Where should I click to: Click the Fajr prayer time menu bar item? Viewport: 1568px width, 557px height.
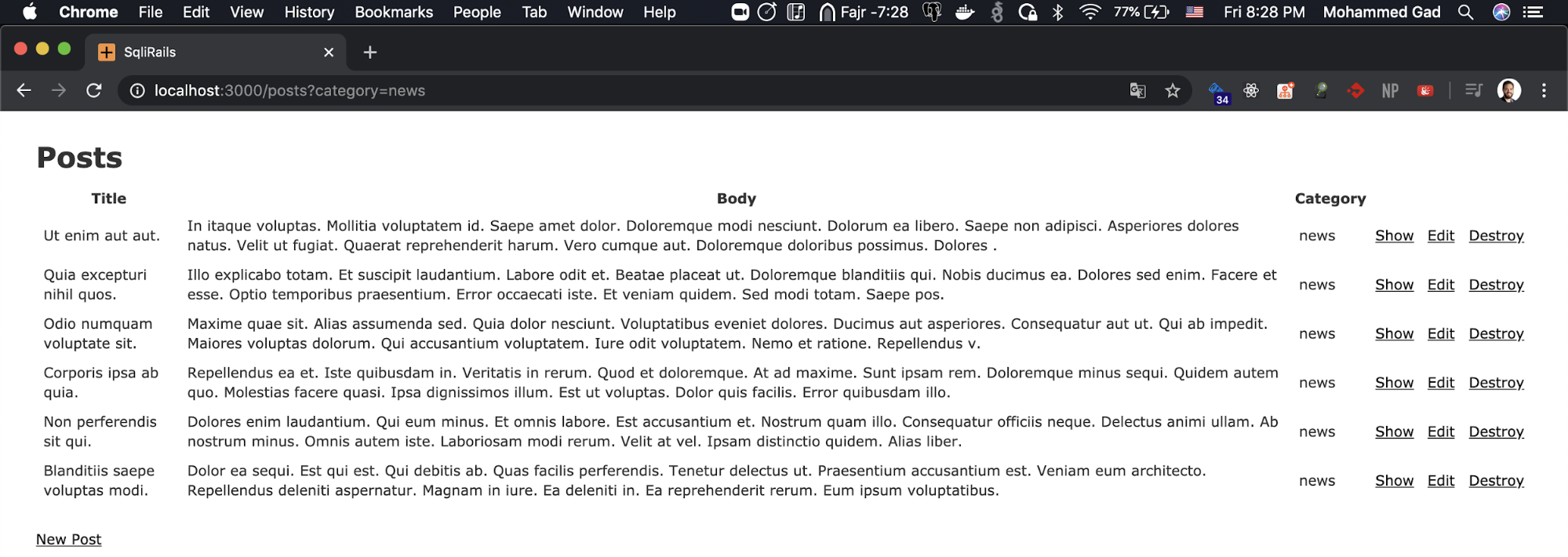864,12
